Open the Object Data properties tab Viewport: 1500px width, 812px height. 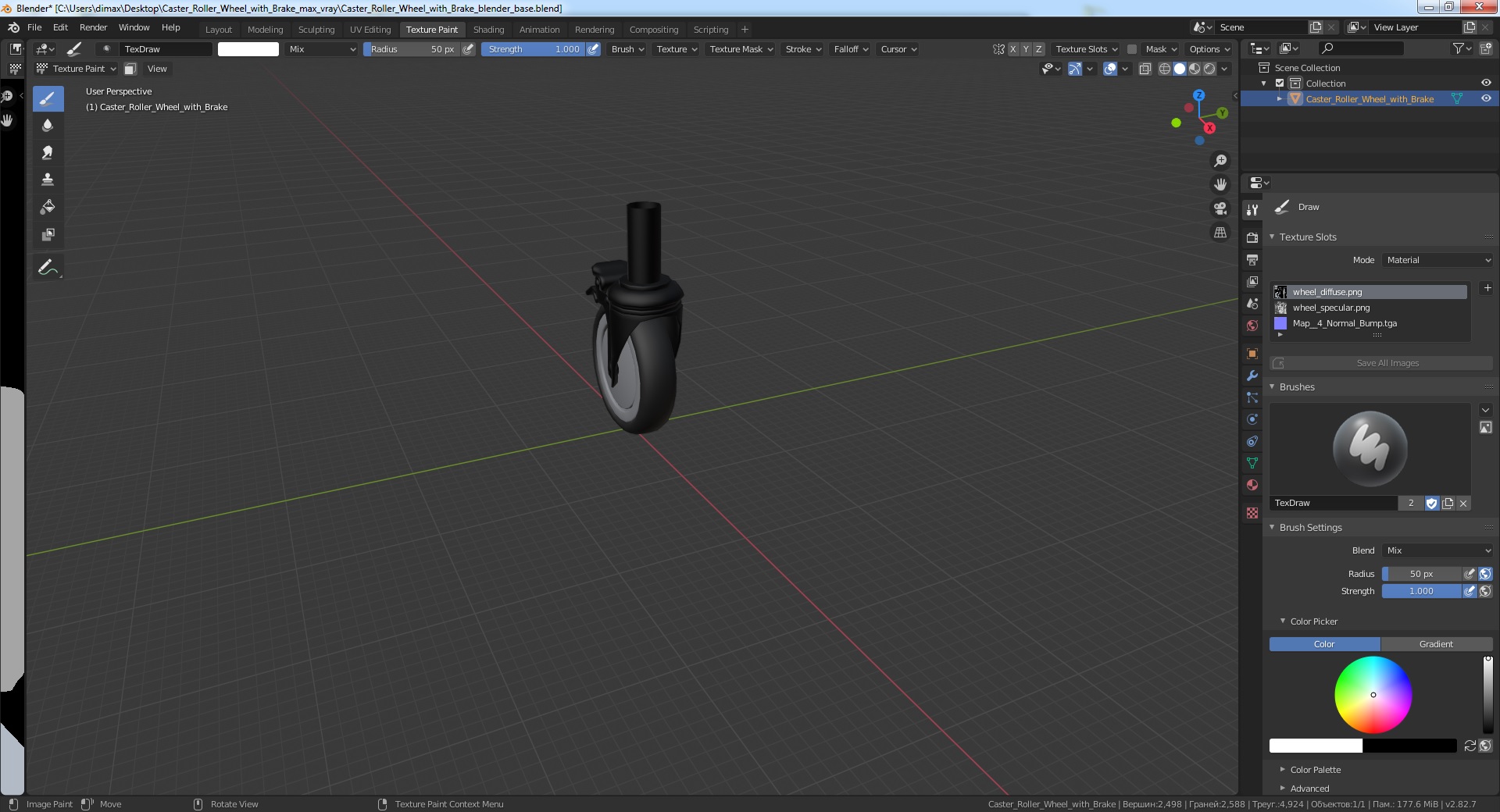coord(1252,463)
